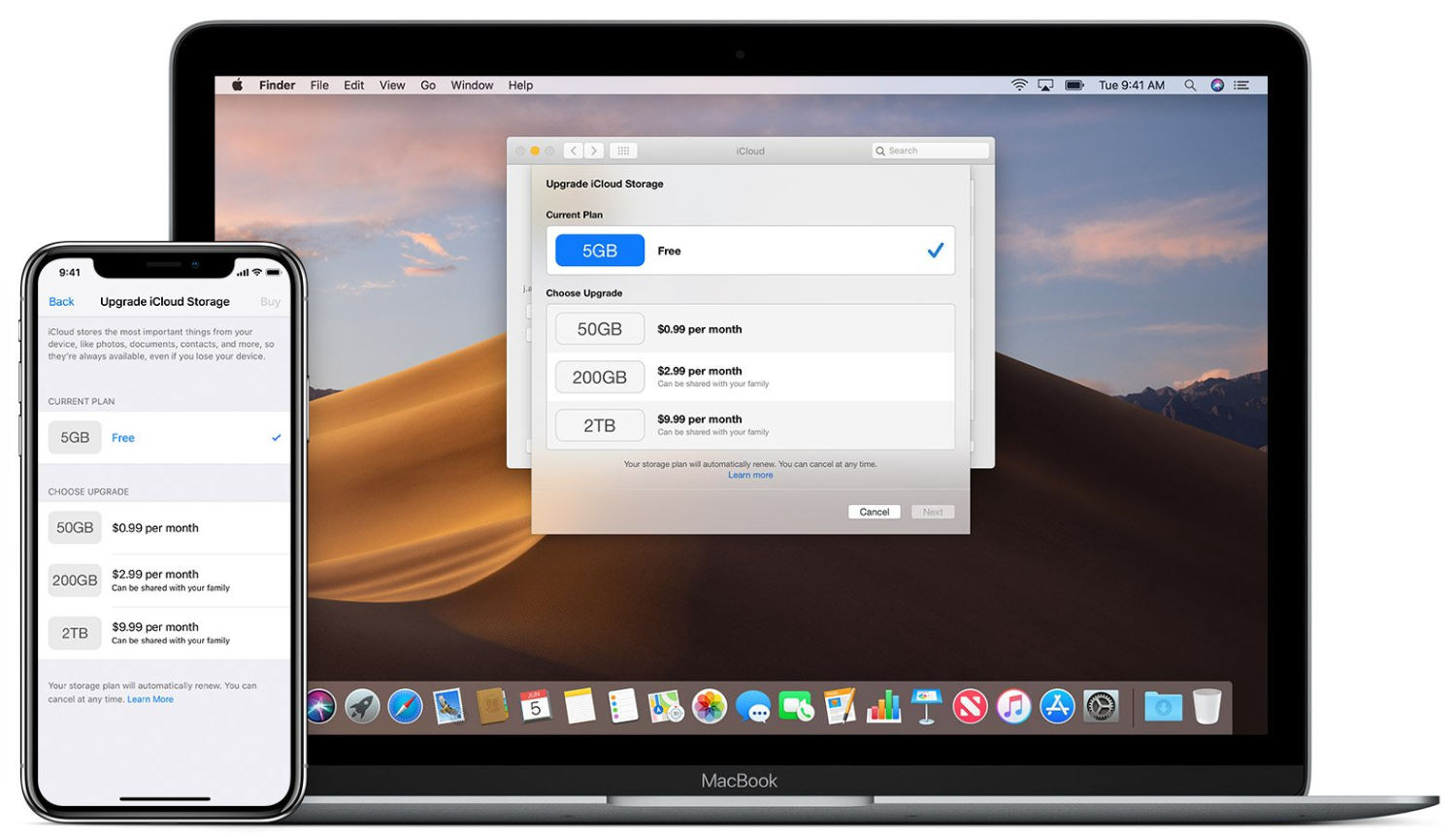Go back in iCloud preferences window toolbar
The width and height of the screenshot is (1456, 837).
pyautogui.click(x=574, y=151)
